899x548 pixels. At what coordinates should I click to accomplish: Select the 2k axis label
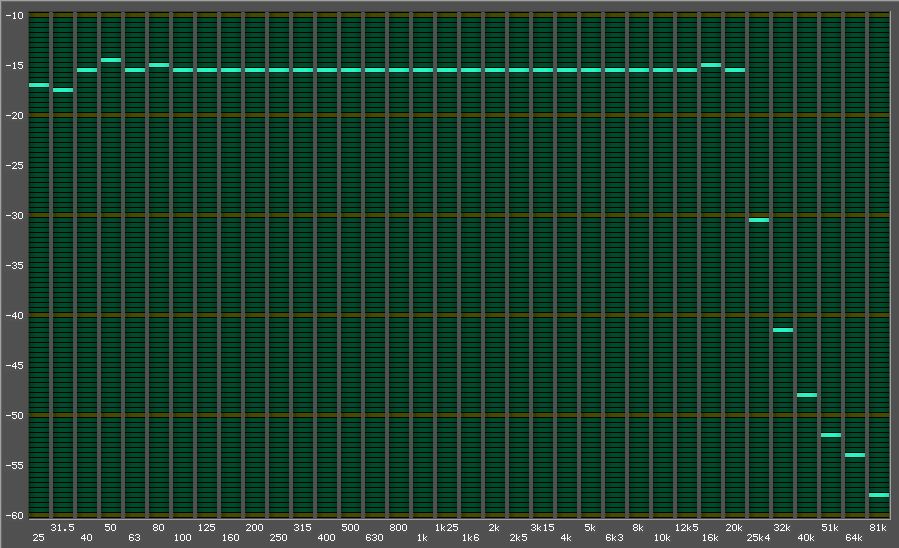[494, 527]
